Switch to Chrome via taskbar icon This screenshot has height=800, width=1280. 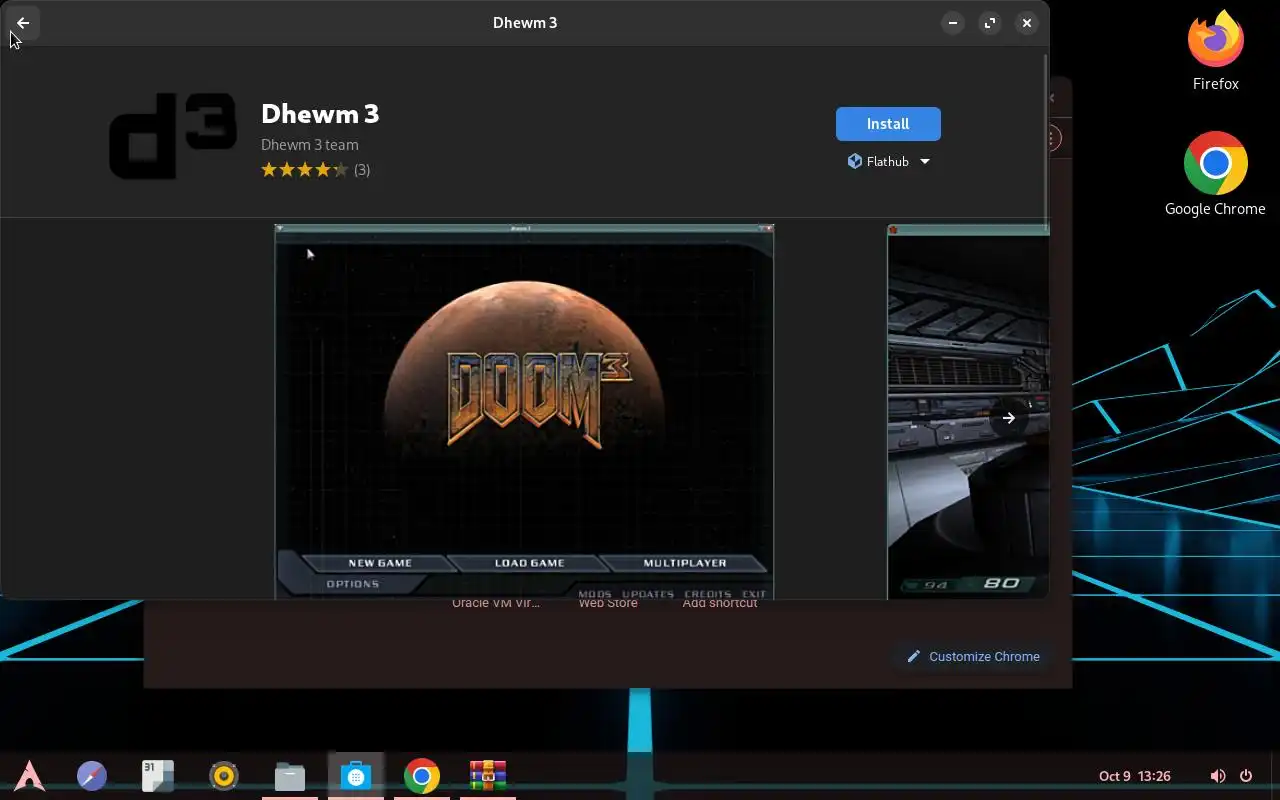point(422,776)
